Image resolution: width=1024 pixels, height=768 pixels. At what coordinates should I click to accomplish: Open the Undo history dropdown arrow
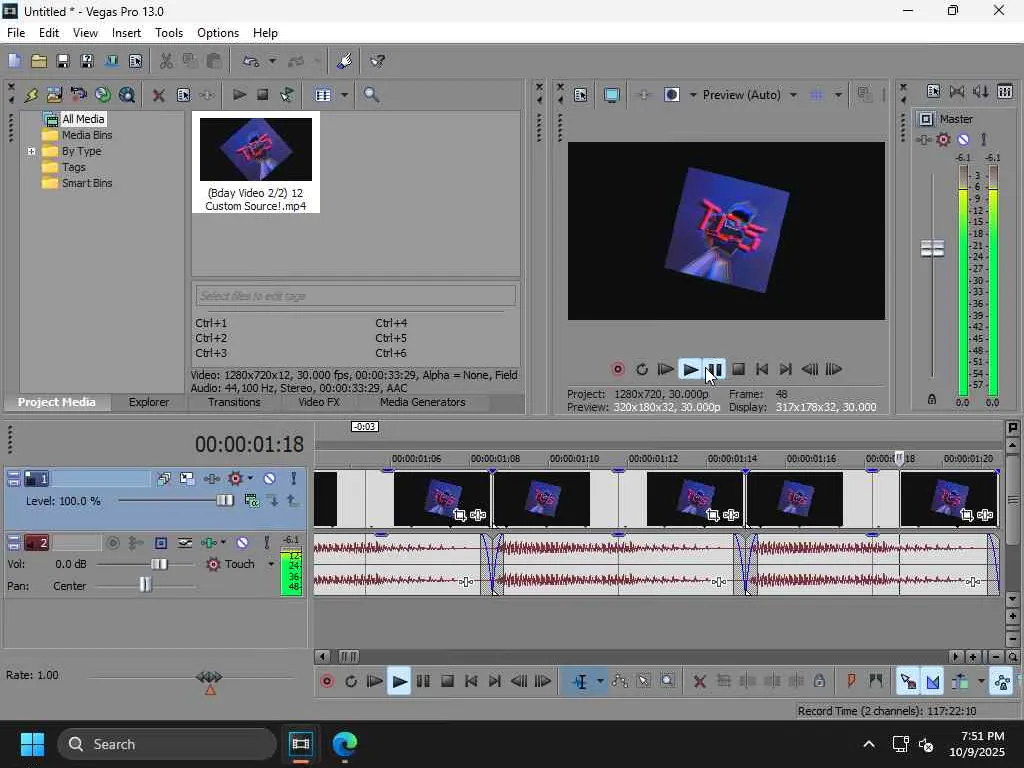pos(272,61)
